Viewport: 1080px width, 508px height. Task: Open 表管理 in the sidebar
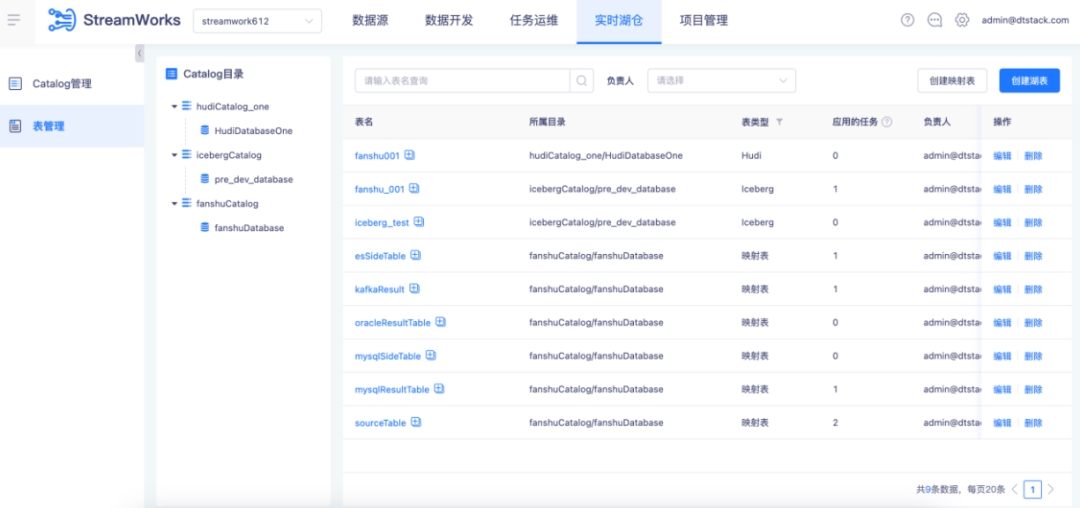[x=72, y=126]
